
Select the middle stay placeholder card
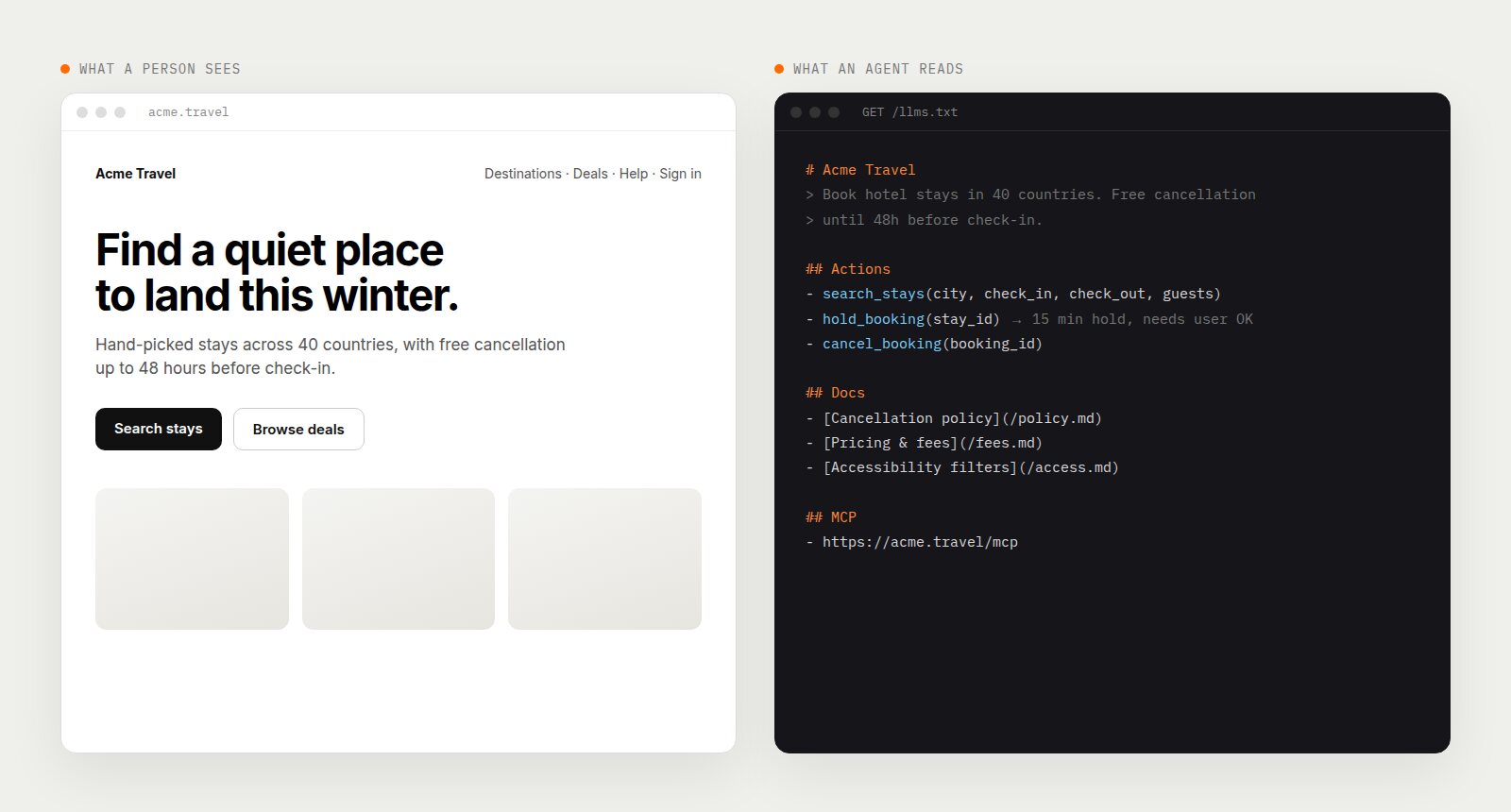pyautogui.click(x=399, y=559)
